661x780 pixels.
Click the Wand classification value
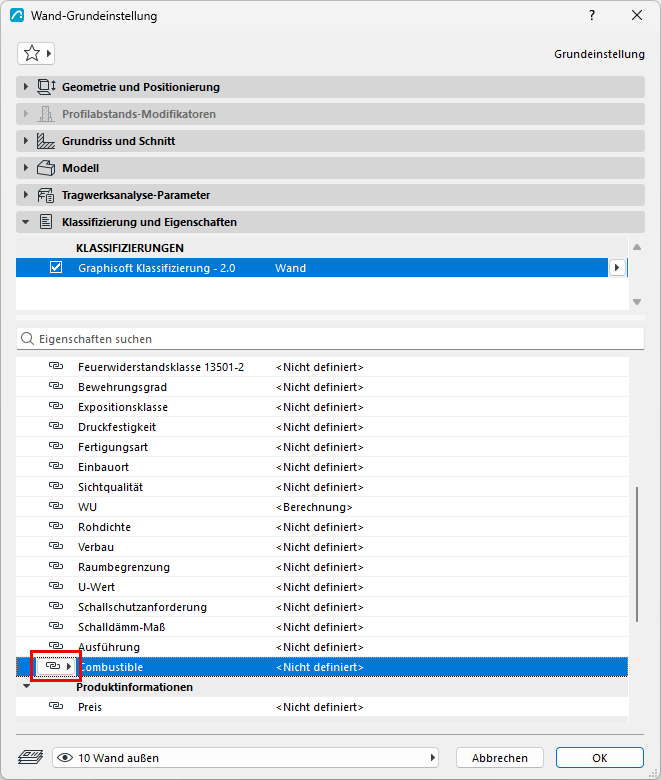tap(290, 268)
